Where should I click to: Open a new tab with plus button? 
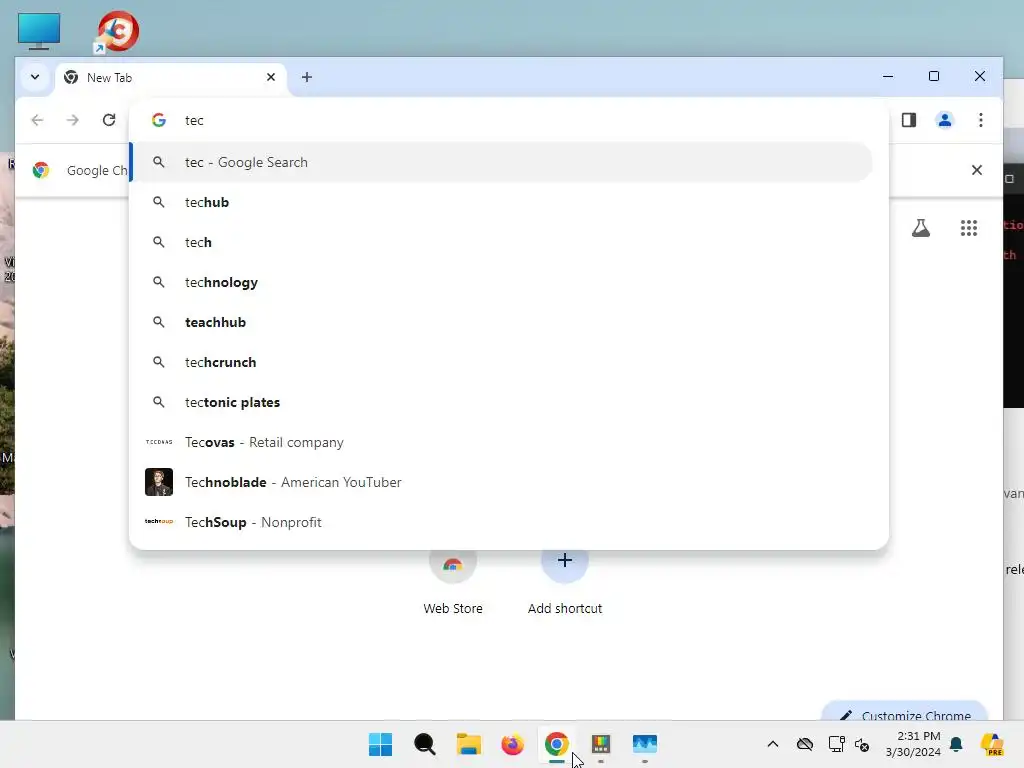click(x=307, y=77)
